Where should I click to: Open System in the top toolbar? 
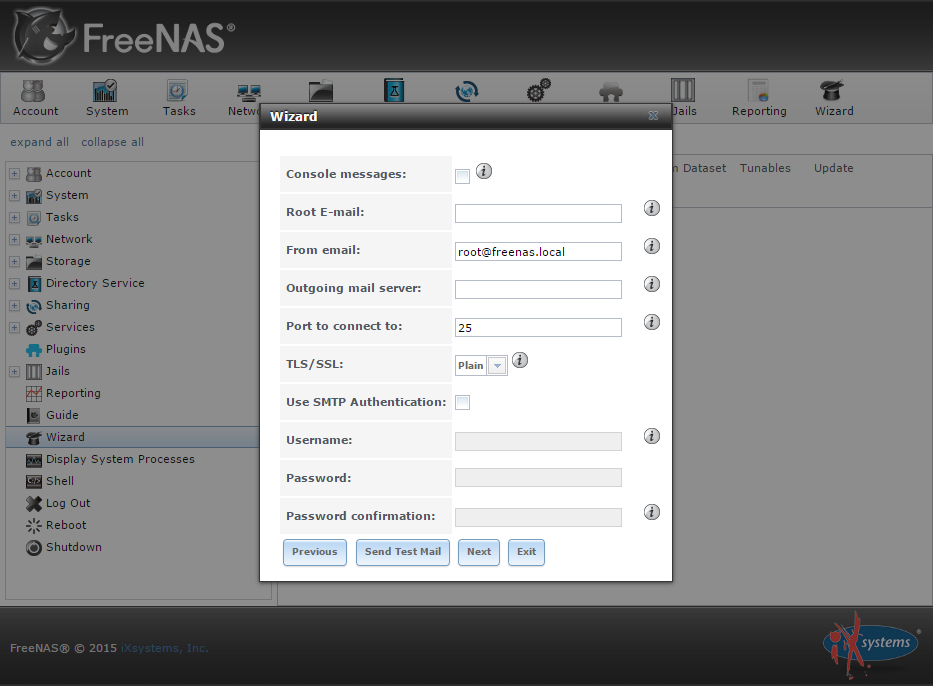click(107, 98)
